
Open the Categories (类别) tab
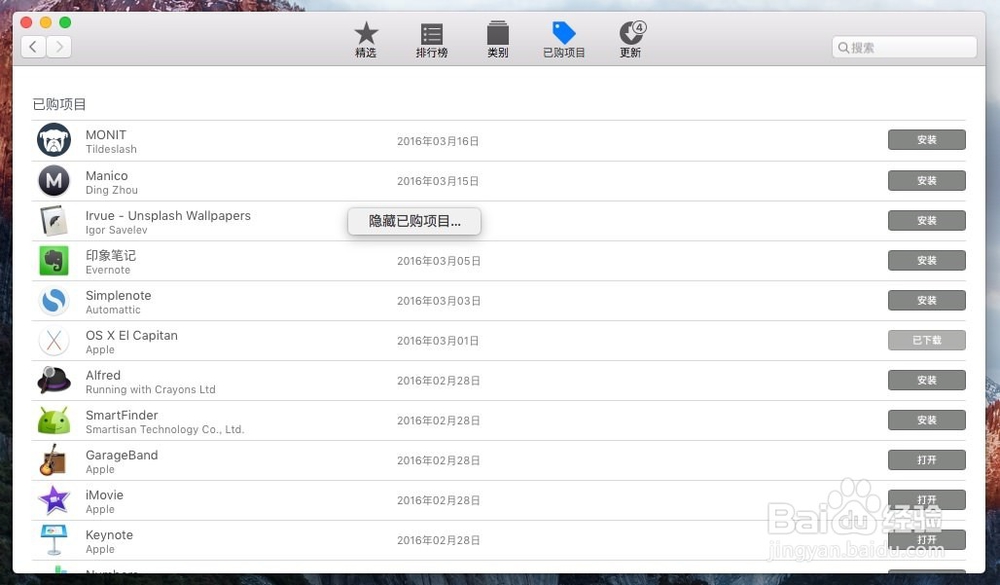tap(497, 40)
